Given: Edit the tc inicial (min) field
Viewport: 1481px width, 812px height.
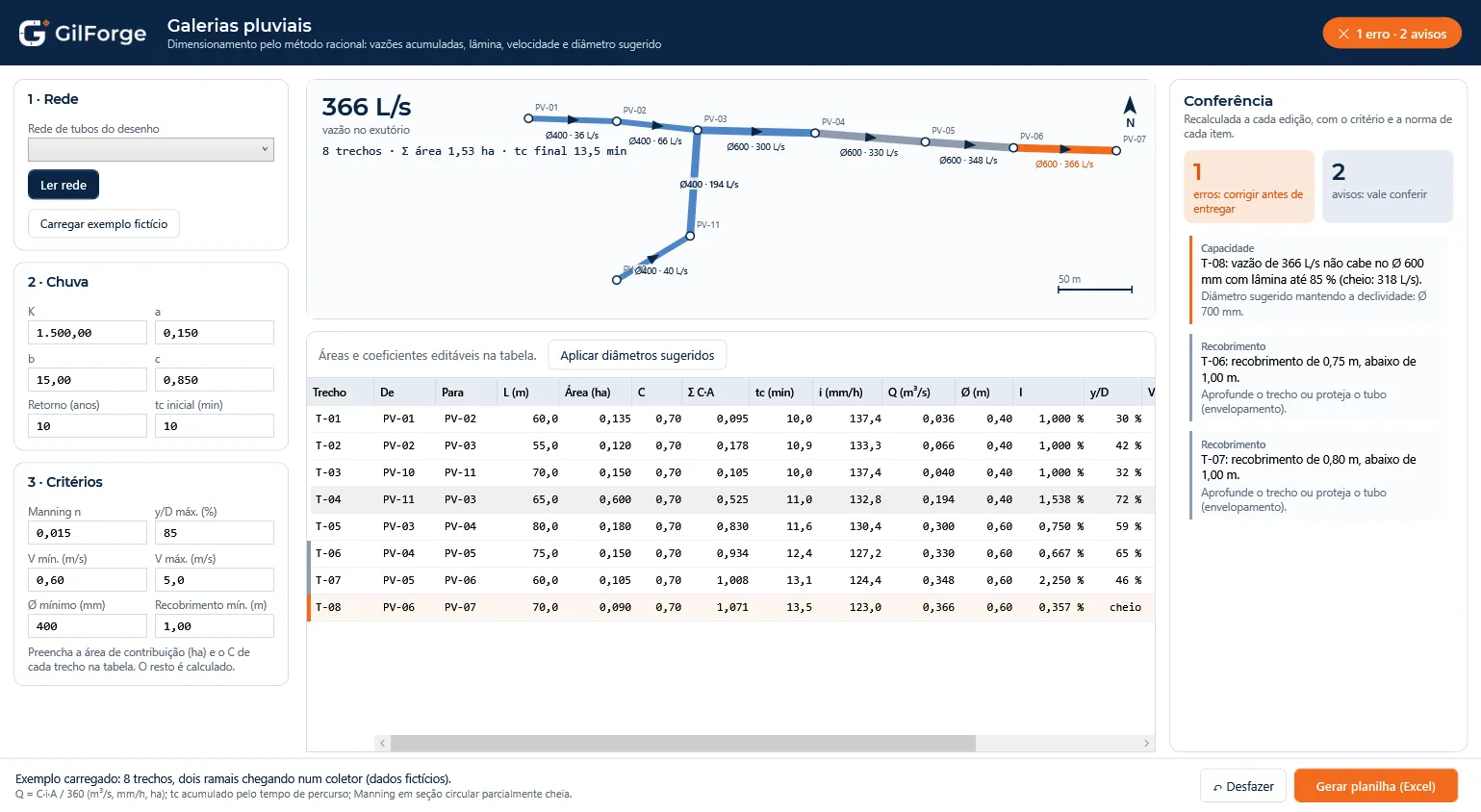Looking at the screenshot, I should click(x=215, y=426).
